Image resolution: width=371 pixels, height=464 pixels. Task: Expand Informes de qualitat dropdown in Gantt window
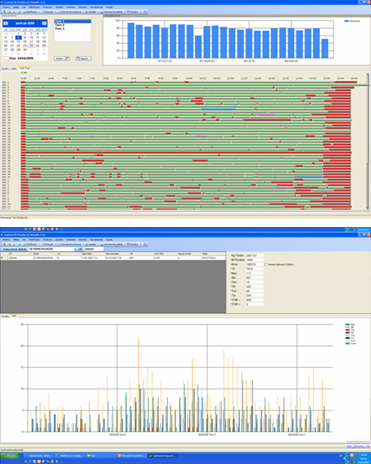pos(125,12)
